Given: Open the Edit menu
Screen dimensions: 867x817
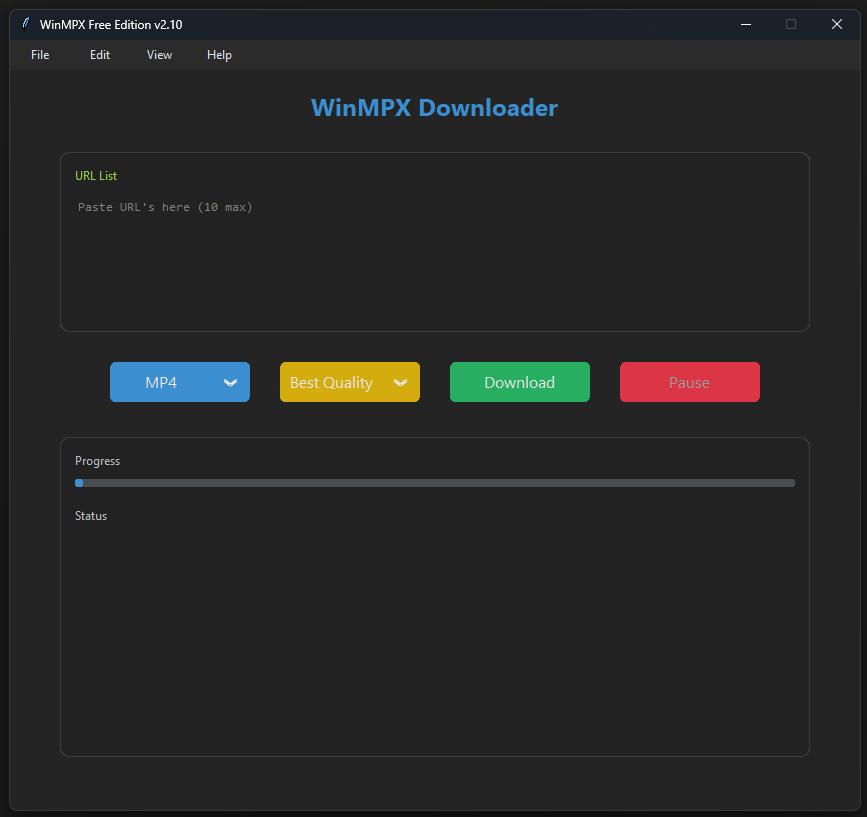Looking at the screenshot, I should click(x=99, y=55).
